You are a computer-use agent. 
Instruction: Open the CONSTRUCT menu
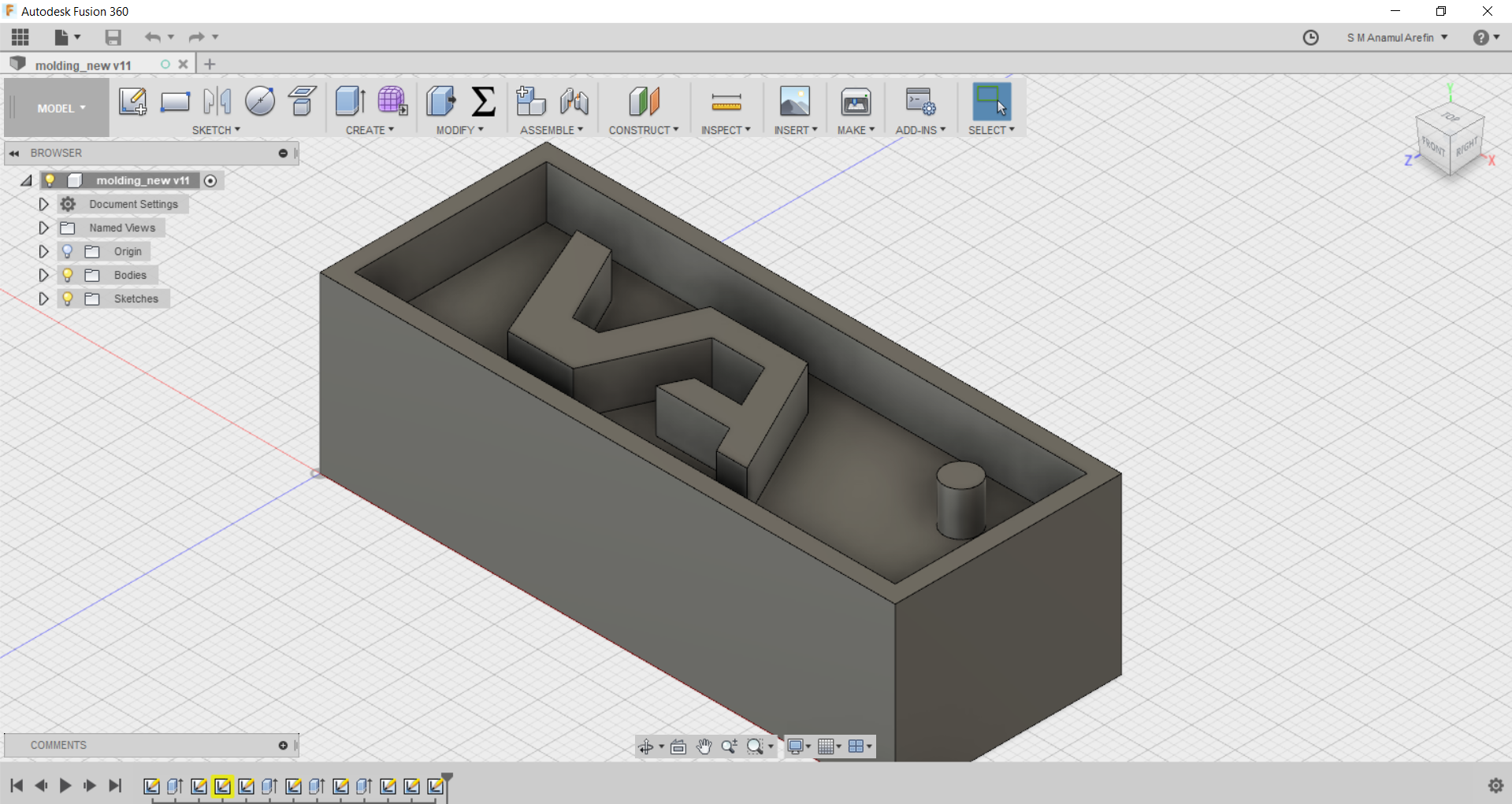pyautogui.click(x=644, y=130)
